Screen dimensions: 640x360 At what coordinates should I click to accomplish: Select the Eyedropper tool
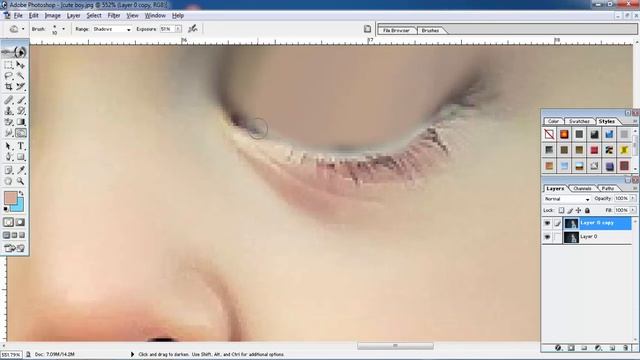tap(20, 170)
